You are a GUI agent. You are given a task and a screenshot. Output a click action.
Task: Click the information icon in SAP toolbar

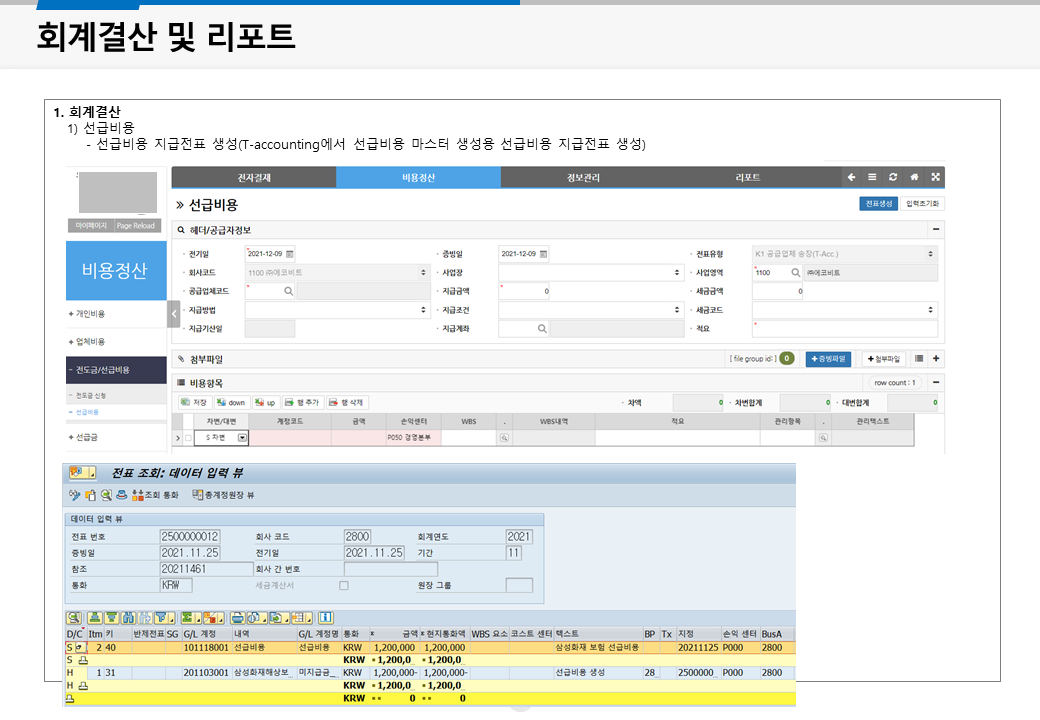pyautogui.click(x=325, y=618)
